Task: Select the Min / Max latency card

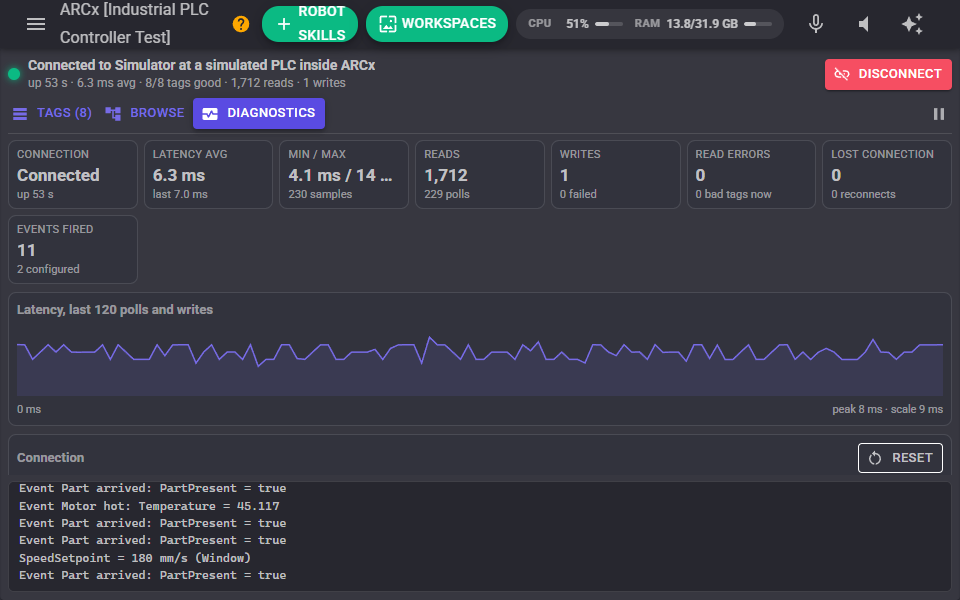Action: pos(344,174)
